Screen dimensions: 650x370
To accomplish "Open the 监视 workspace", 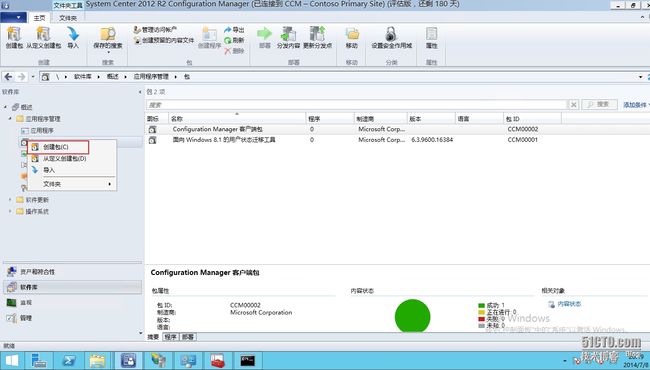I will 73,302.
